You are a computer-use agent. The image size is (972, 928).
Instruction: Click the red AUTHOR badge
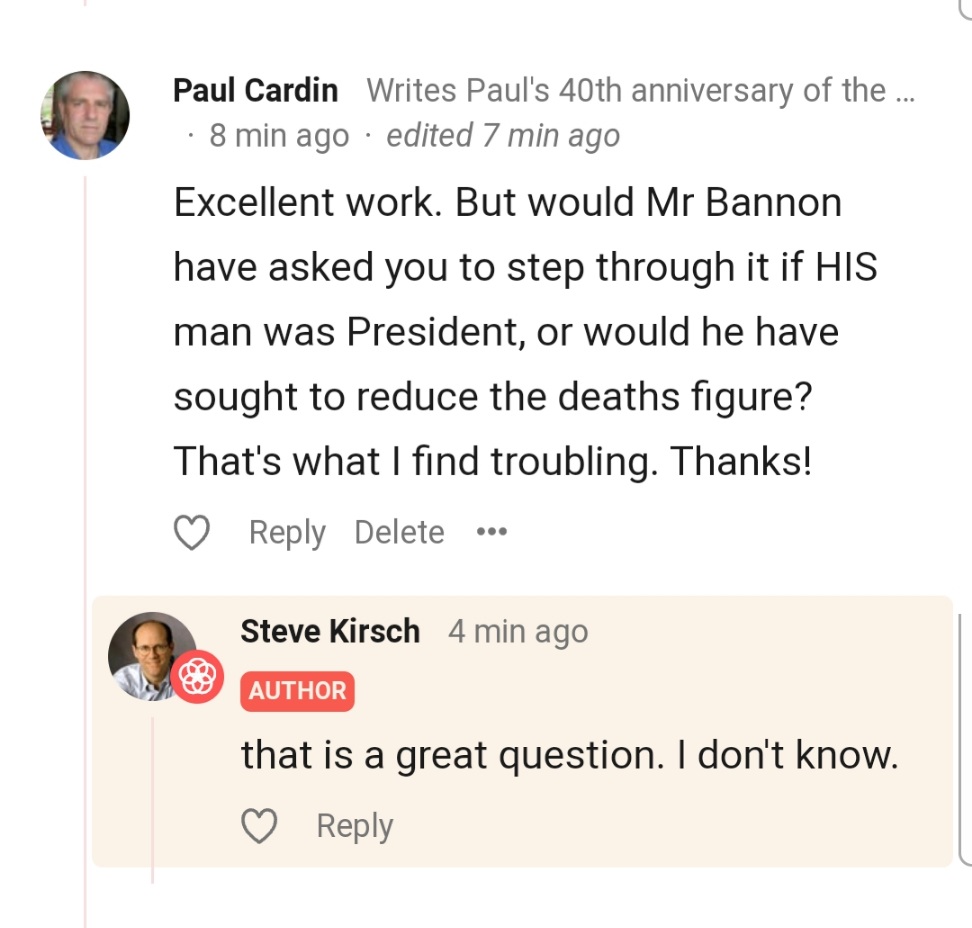click(297, 691)
